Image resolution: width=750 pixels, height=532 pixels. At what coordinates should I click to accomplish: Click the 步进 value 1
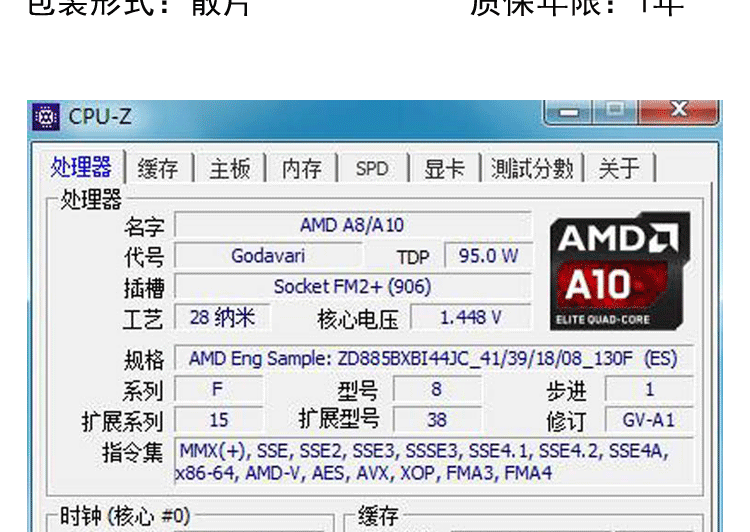tap(649, 389)
